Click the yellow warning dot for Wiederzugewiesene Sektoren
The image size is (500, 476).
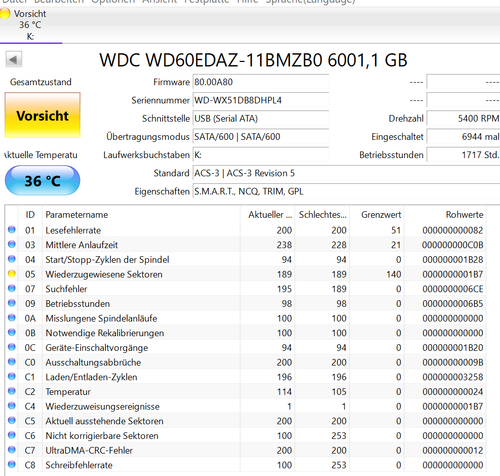(x=12, y=274)
